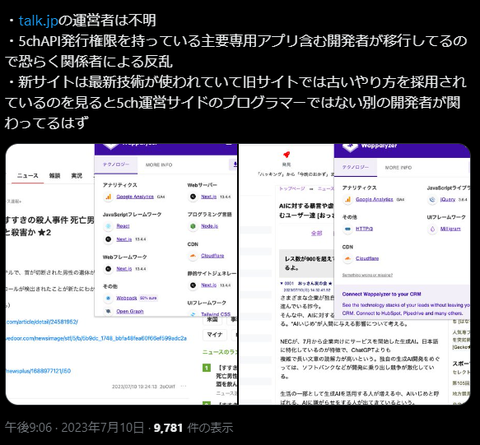
Task: Click the tweet timestamp 午後9:06 · 2023年7月10日
Action: 74,427
